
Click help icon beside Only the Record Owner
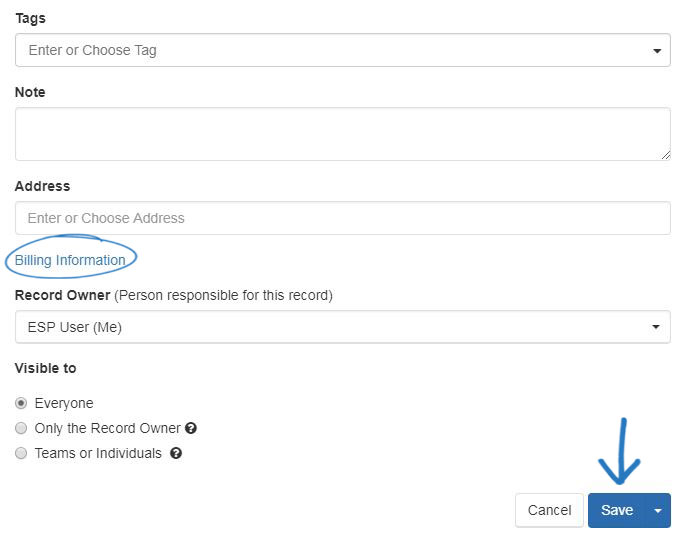tap(191, 428)
